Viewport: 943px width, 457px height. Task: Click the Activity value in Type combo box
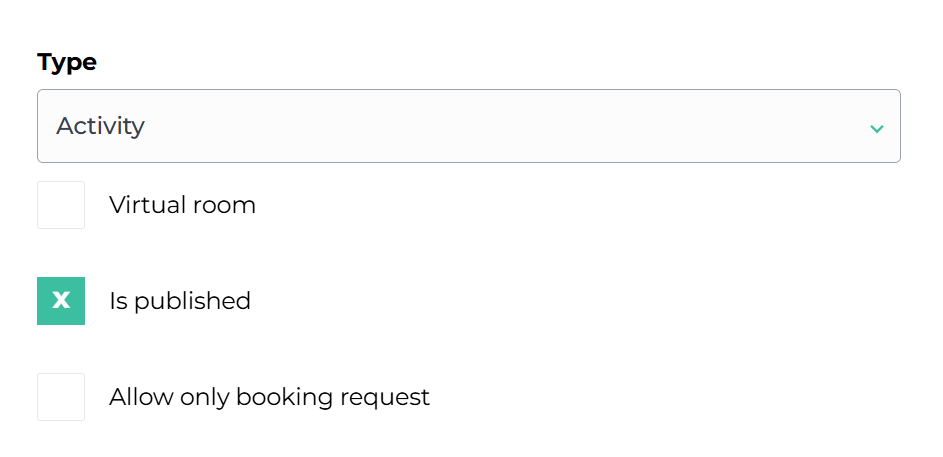tap(101, 126)
